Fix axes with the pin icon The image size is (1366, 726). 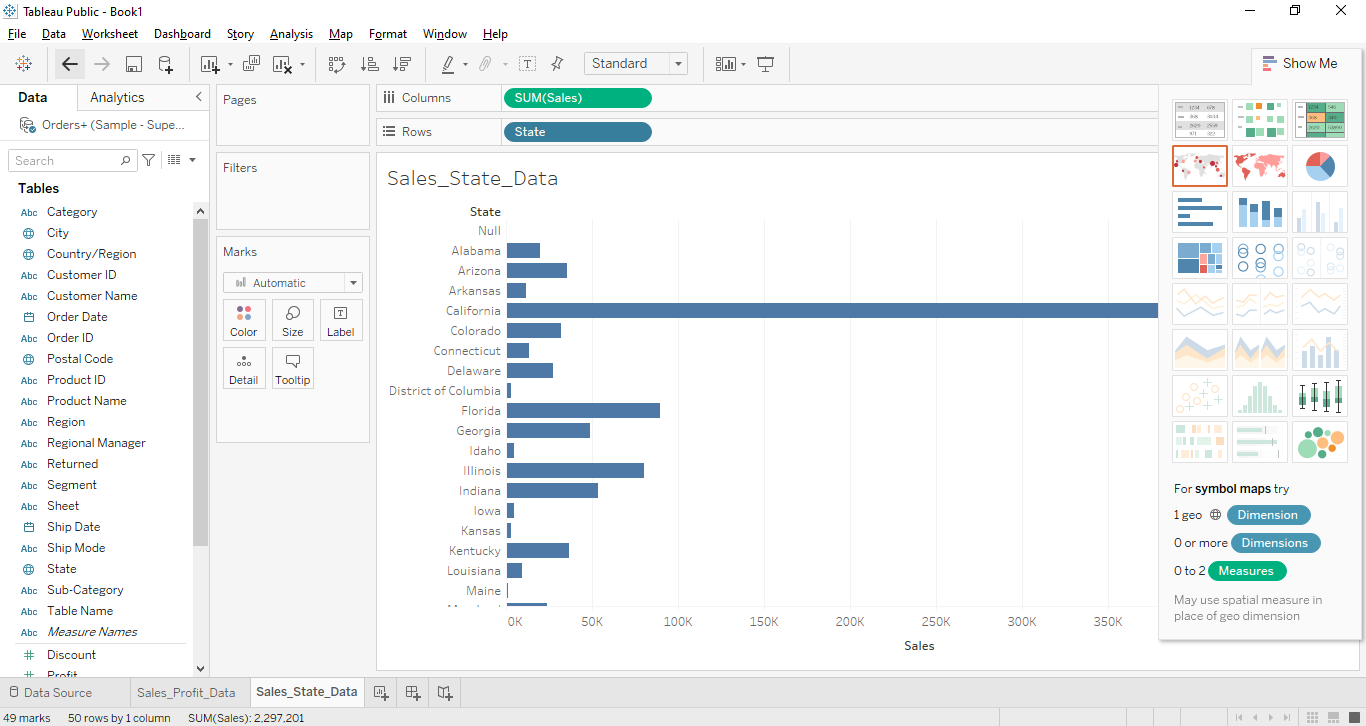pyautogui.click(x=558, y=64)
